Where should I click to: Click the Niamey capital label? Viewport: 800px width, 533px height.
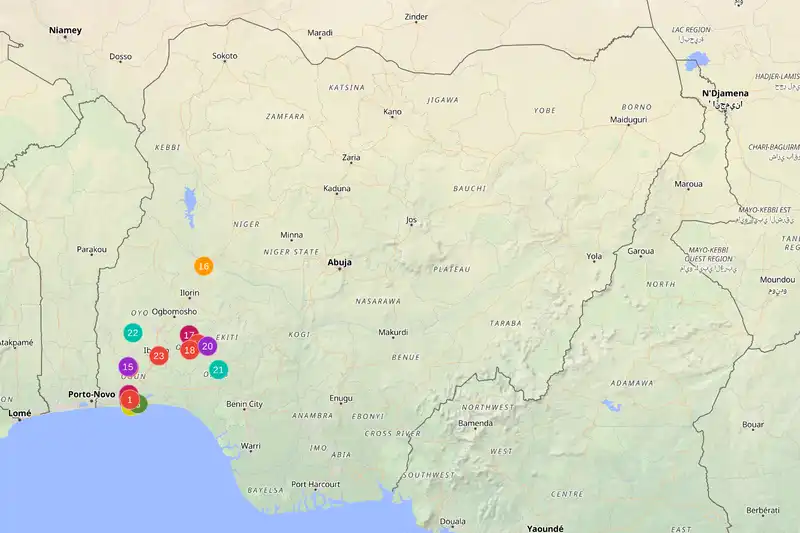coord(65,30)
